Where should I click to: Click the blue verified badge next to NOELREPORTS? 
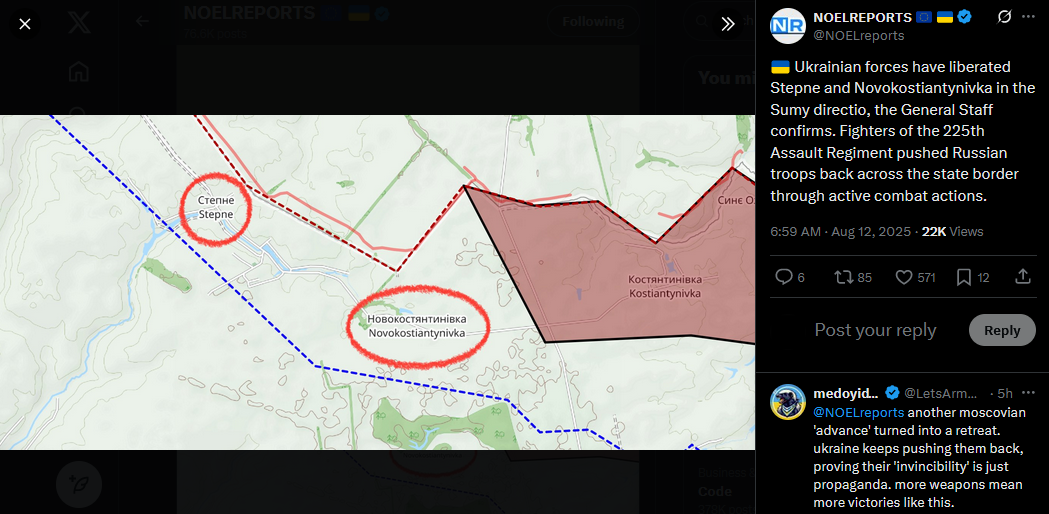(964, 17)
